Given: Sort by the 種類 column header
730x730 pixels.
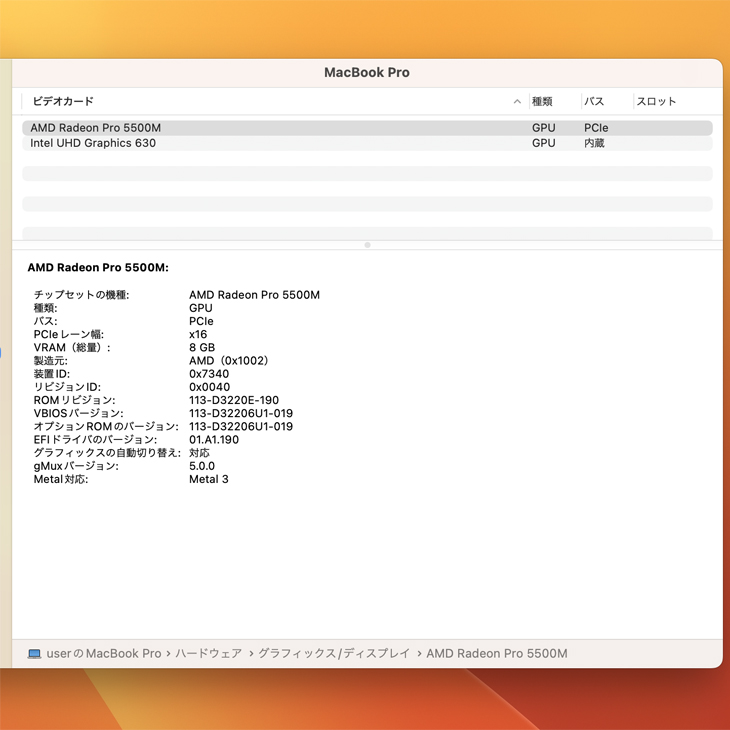Looking at the screenshot, I should [x=542, y=102].
